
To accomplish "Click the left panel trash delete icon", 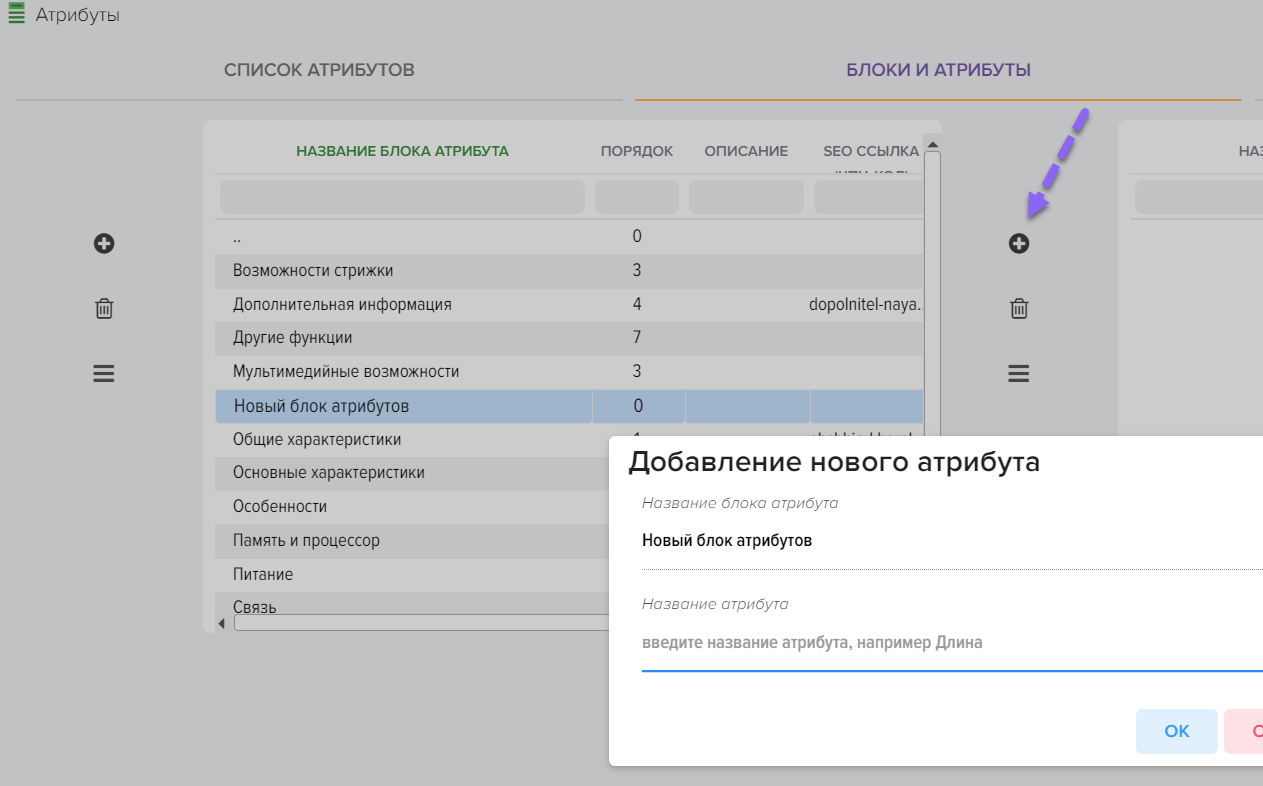I will [104, 308].
